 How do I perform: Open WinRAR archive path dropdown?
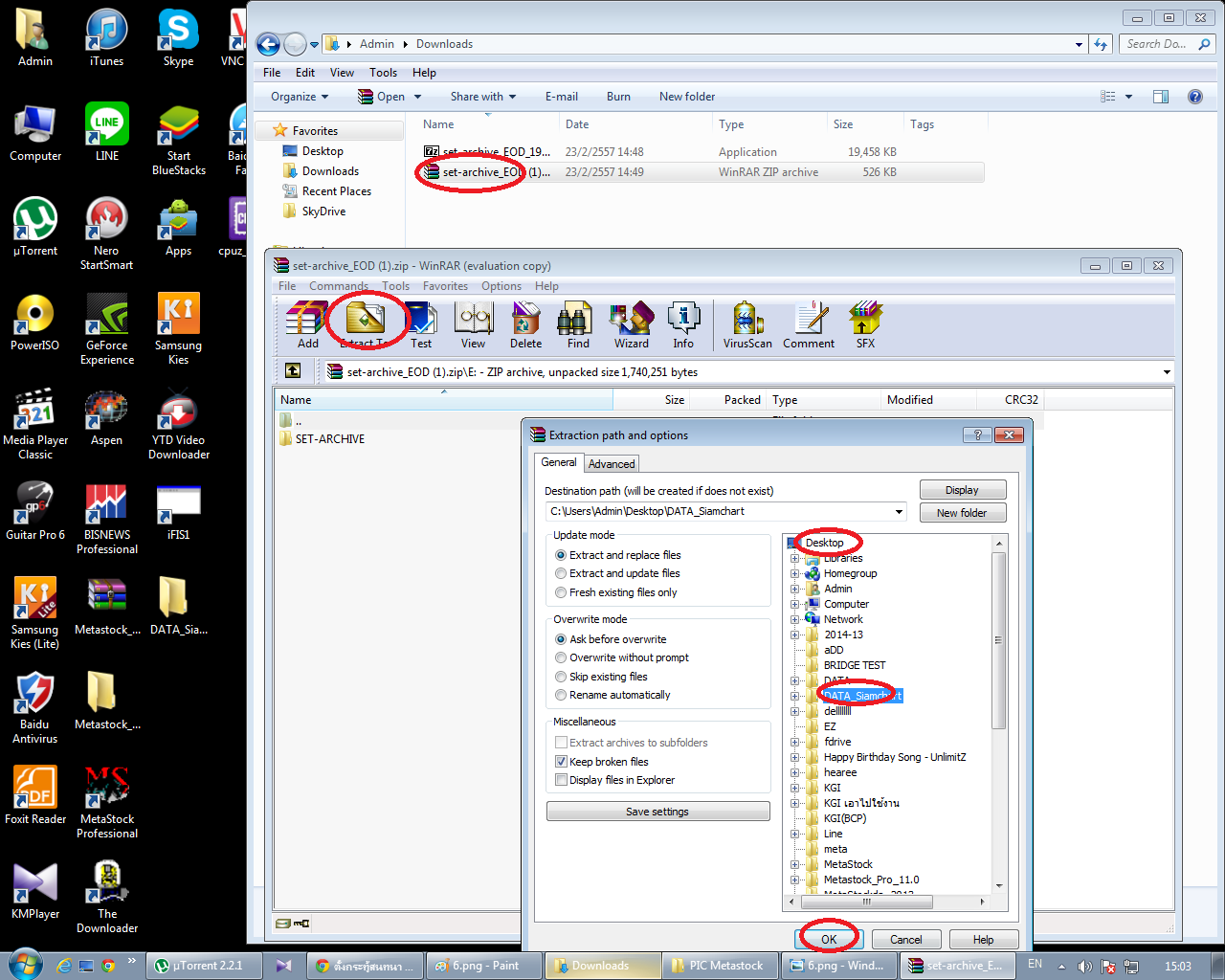coord(1167,371)
